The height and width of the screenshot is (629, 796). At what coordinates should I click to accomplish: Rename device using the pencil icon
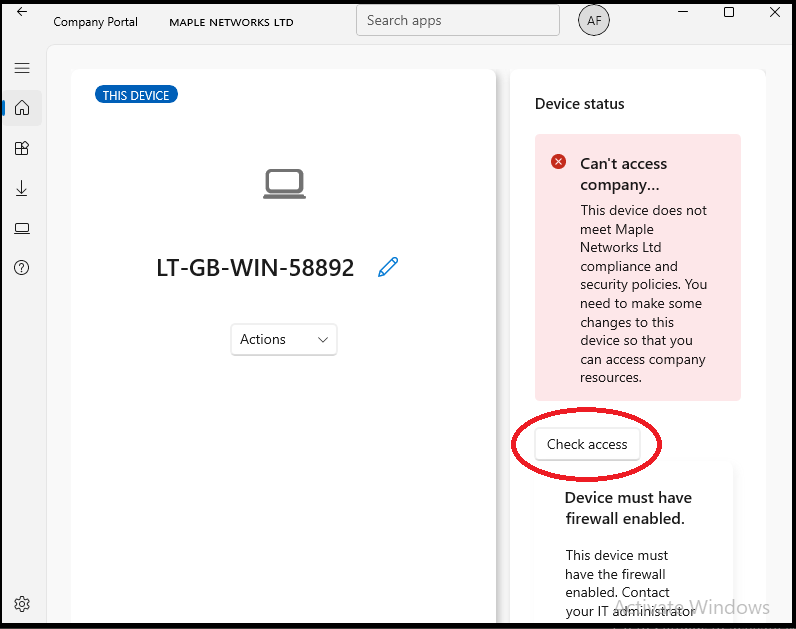coord(388,267)
